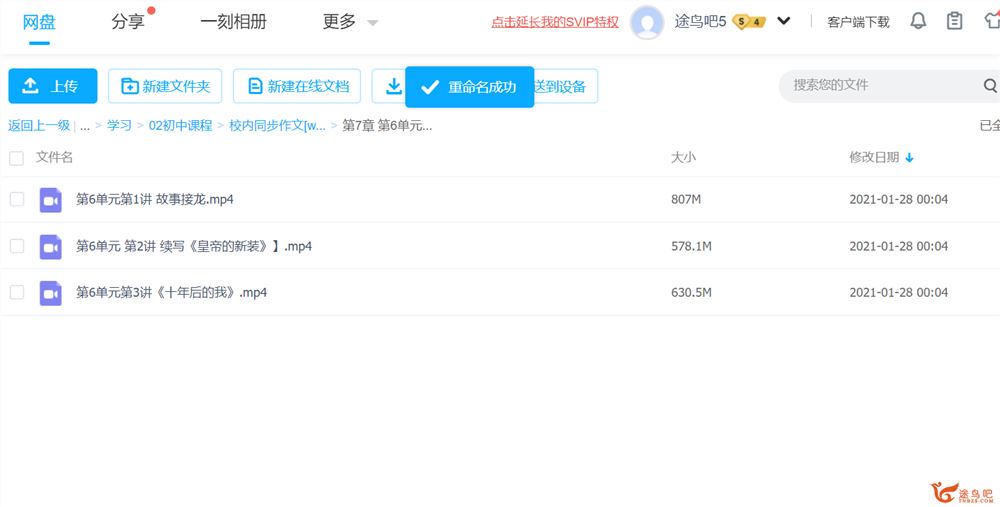Expand the 更多 menu
Viewport: 1000px width, 507px height.
(350, 22)
